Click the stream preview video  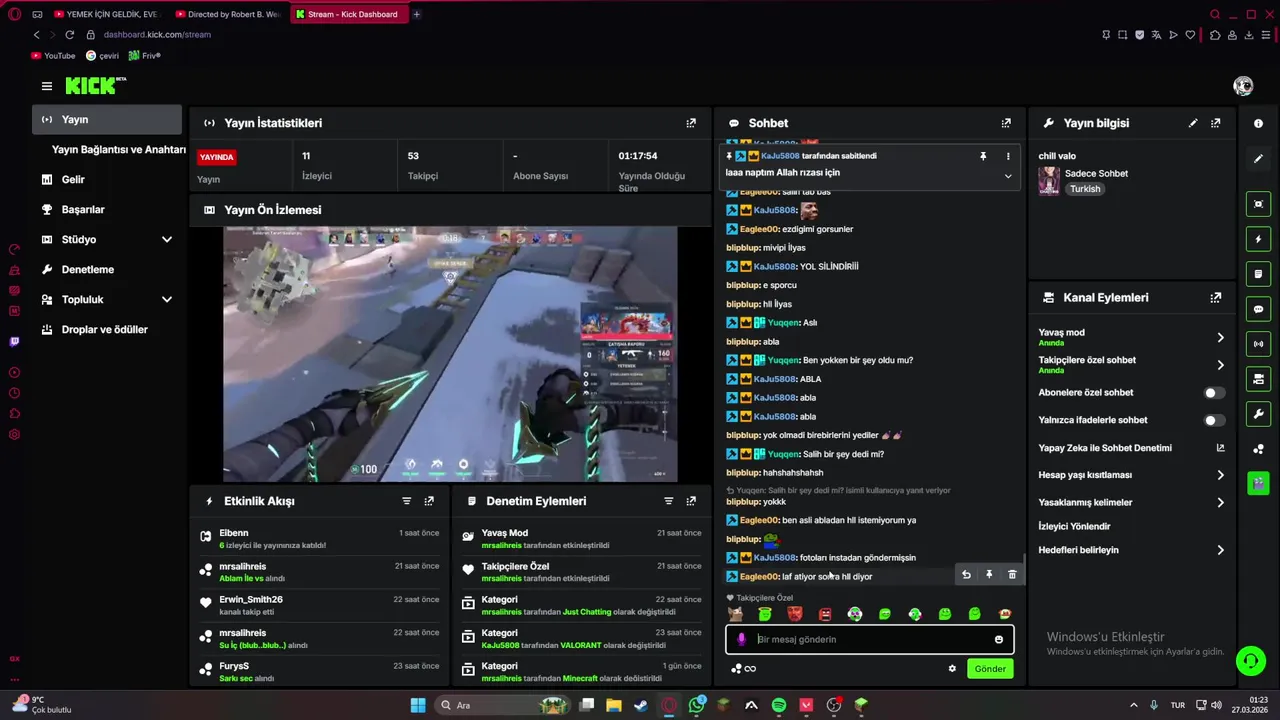click(450, 354)
